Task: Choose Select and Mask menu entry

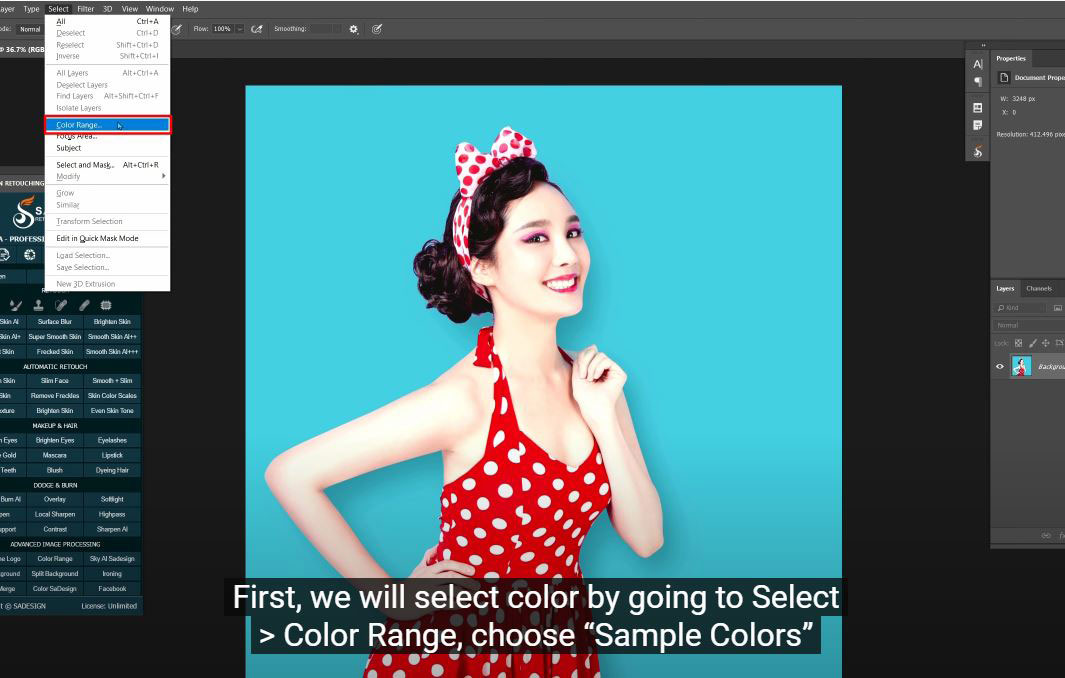Action: 85,165
